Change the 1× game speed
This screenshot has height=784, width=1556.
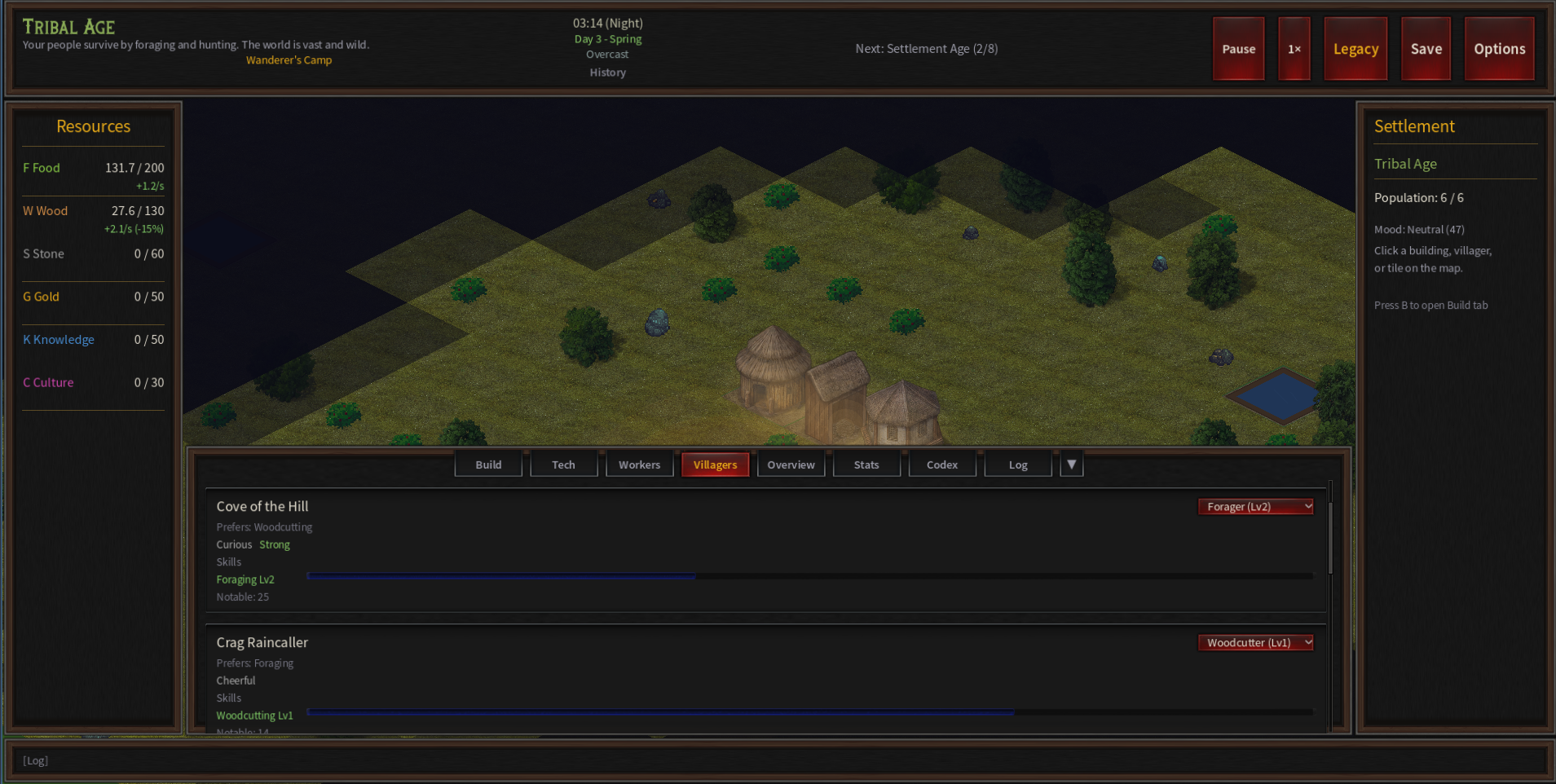[x=1294, y=49]
